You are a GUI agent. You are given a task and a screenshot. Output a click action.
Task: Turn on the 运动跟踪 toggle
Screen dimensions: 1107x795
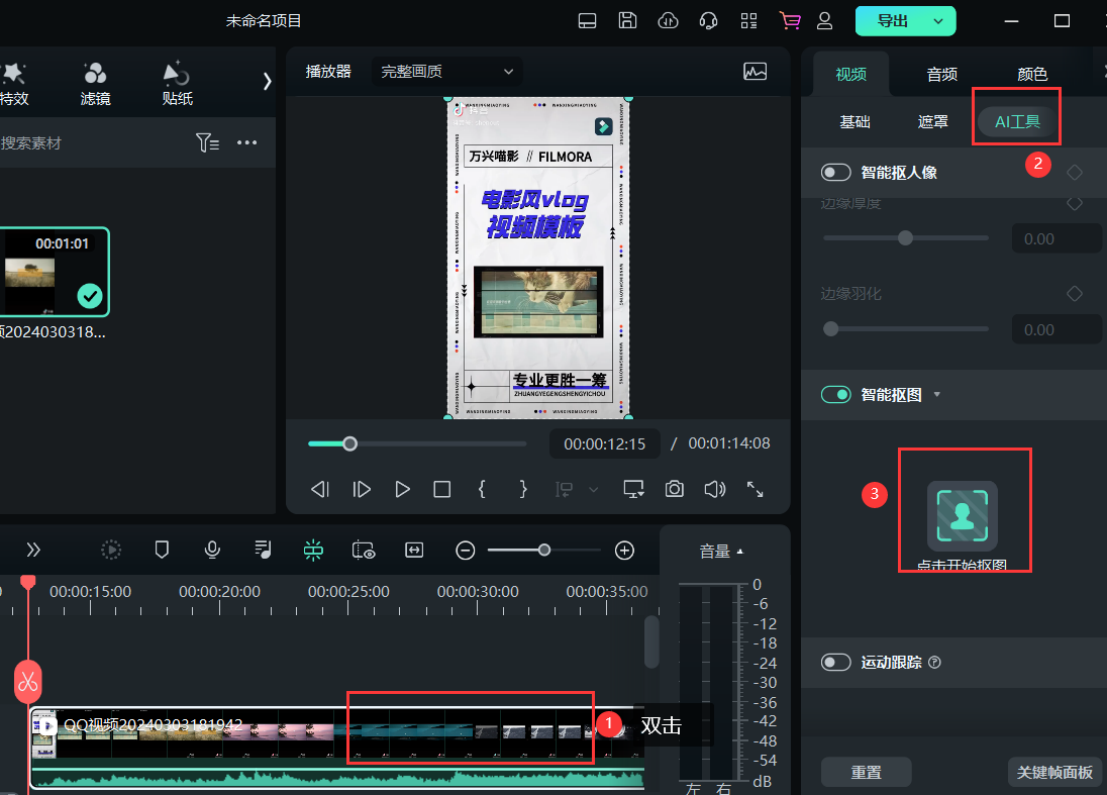pyautogui.click(x=836, y=662)
